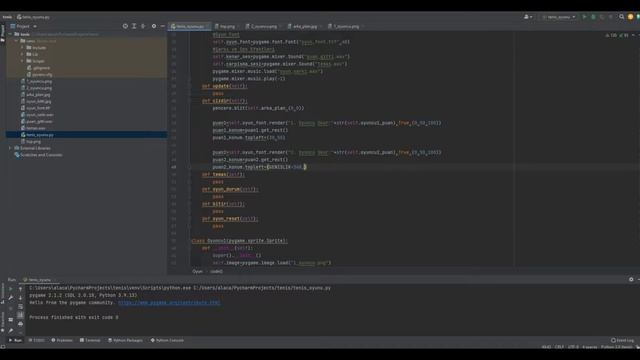The image size is (640, 360).
Task: Toggle scroll to end icon in Run console
Action: tap(20, 315)
